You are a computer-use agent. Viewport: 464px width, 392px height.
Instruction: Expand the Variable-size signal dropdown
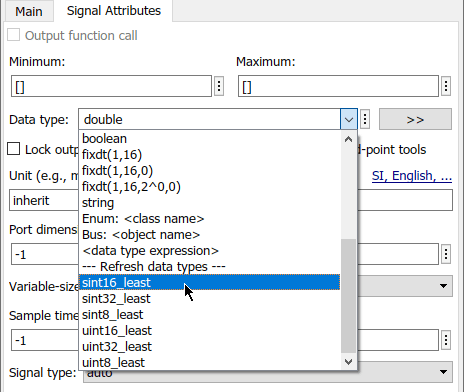tap(443, 286)
